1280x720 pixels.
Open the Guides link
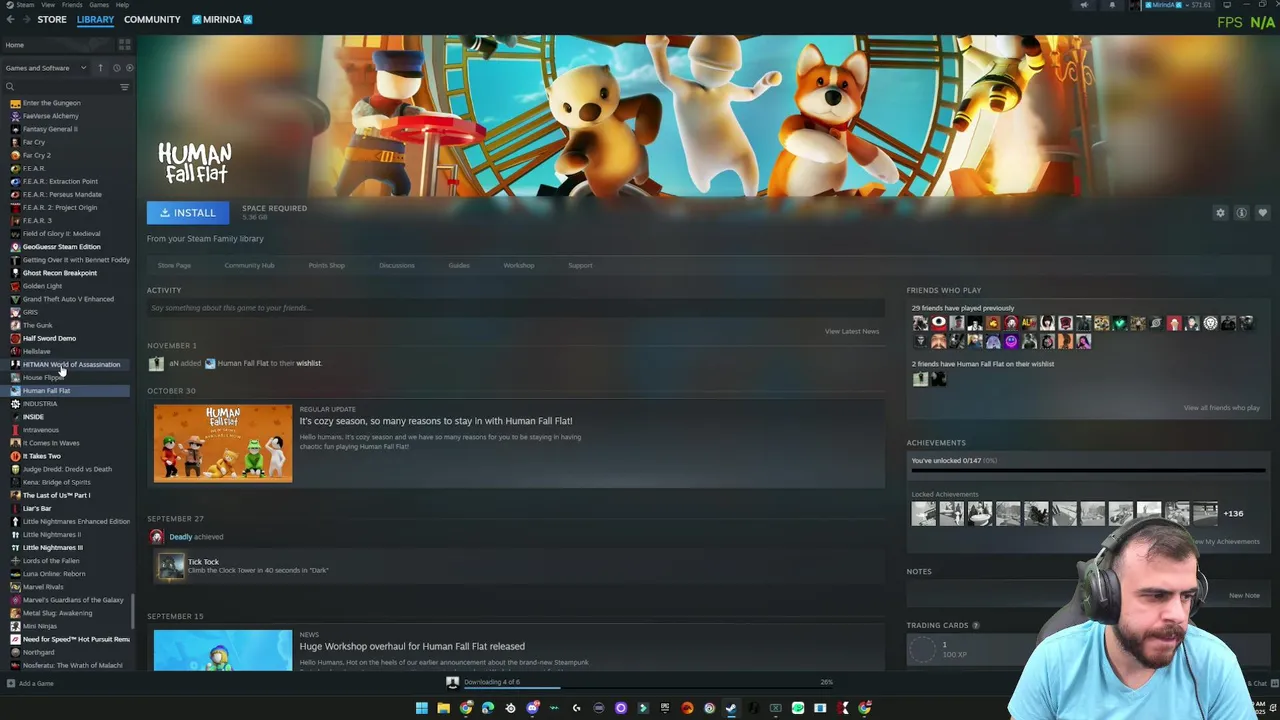(x=459, y=265)
